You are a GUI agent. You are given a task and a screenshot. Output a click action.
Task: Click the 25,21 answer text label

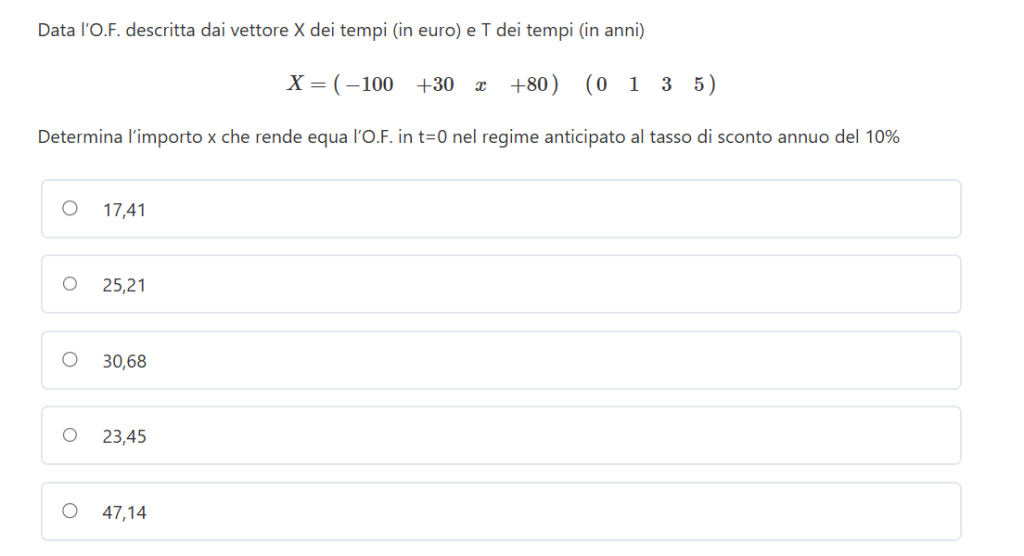point(124,286)
